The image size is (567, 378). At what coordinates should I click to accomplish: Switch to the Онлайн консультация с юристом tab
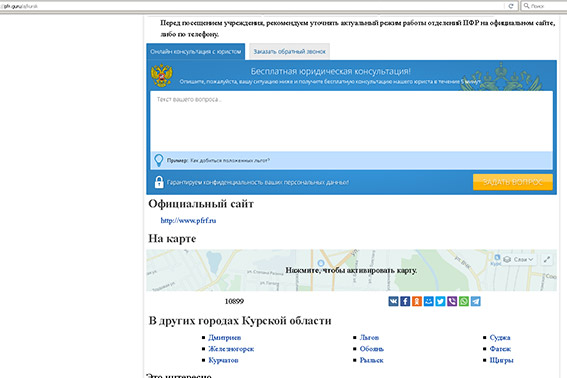196,52
